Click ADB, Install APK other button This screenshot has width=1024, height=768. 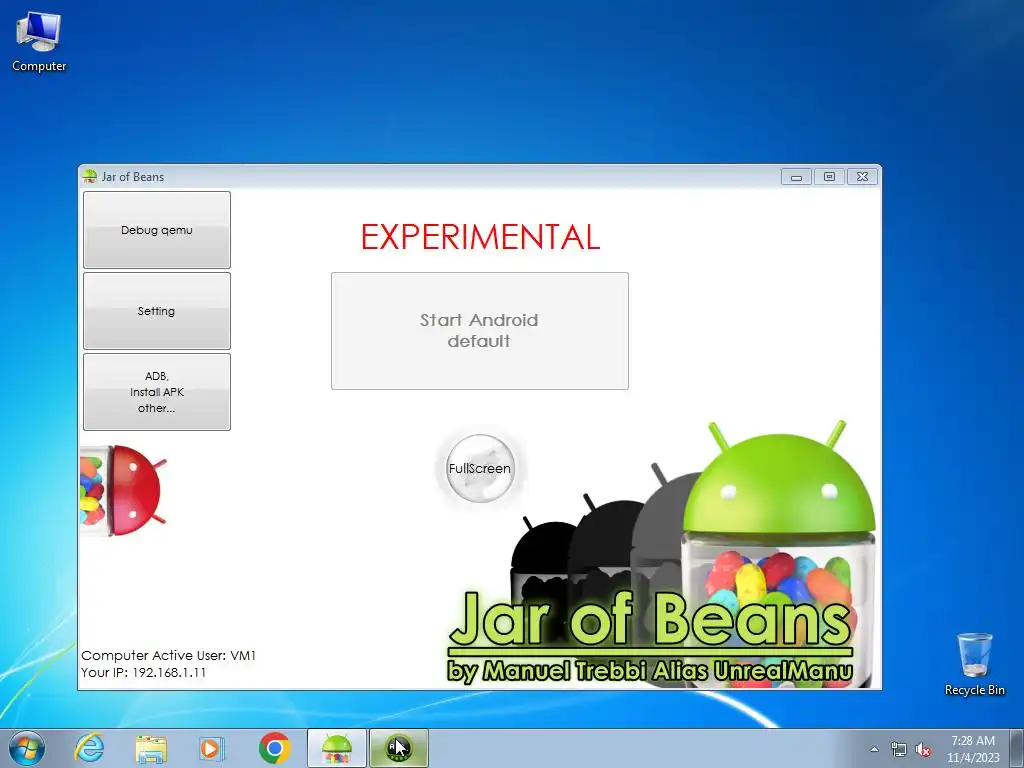[157, 392]
